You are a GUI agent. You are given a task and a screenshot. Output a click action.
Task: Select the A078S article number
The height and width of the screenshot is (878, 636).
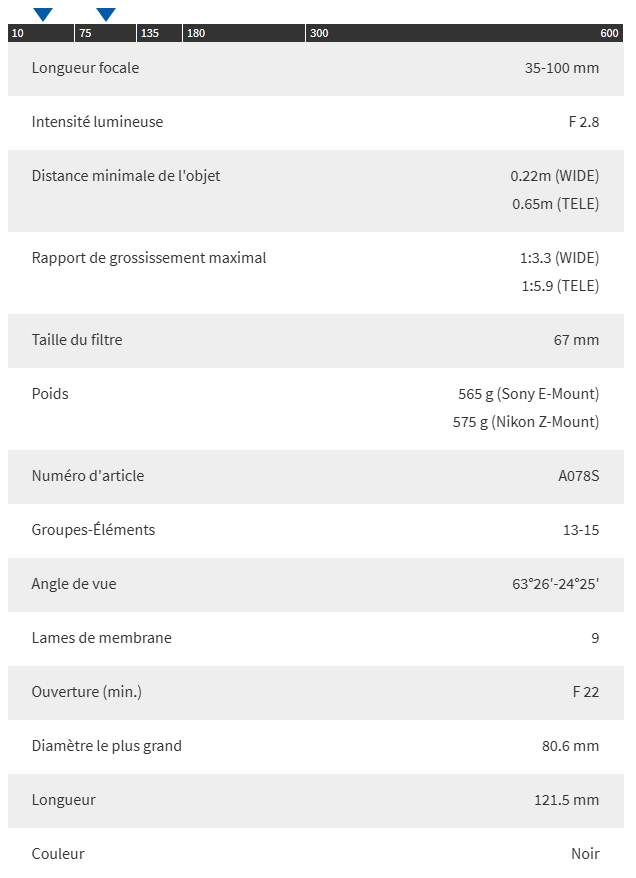(x=578, y=476)
